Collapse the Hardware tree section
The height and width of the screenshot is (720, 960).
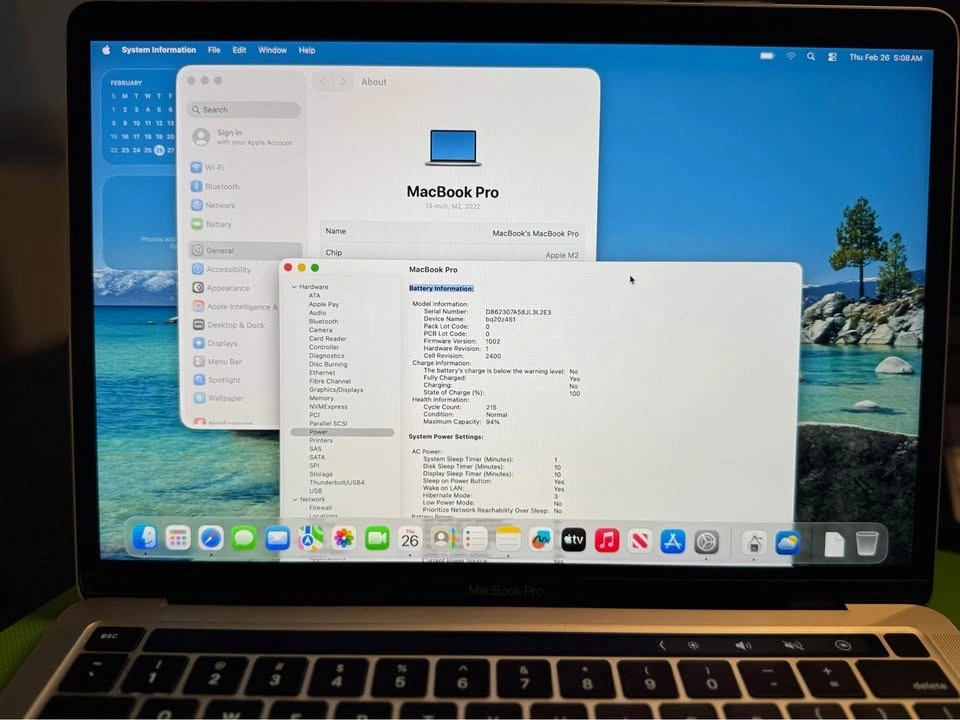(294, 287)
